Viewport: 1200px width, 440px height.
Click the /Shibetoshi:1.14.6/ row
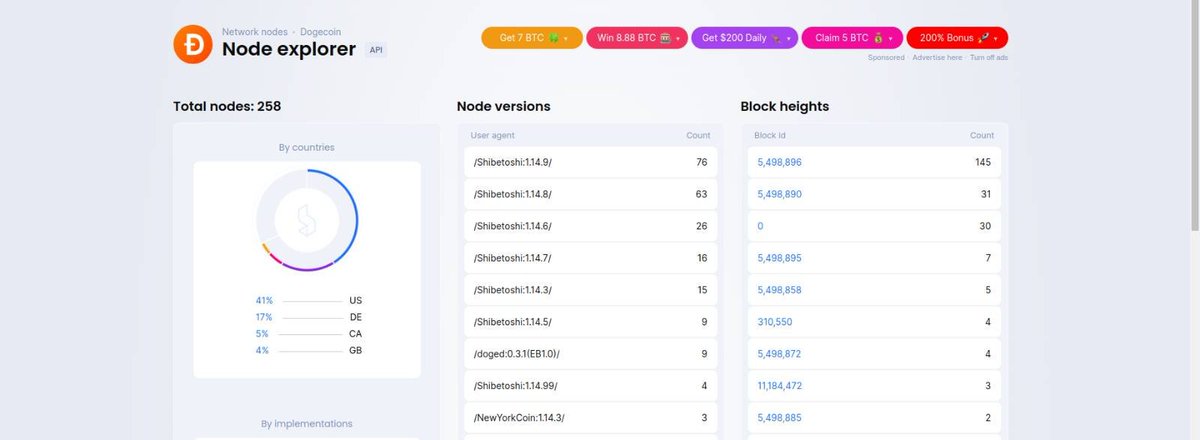590,226
